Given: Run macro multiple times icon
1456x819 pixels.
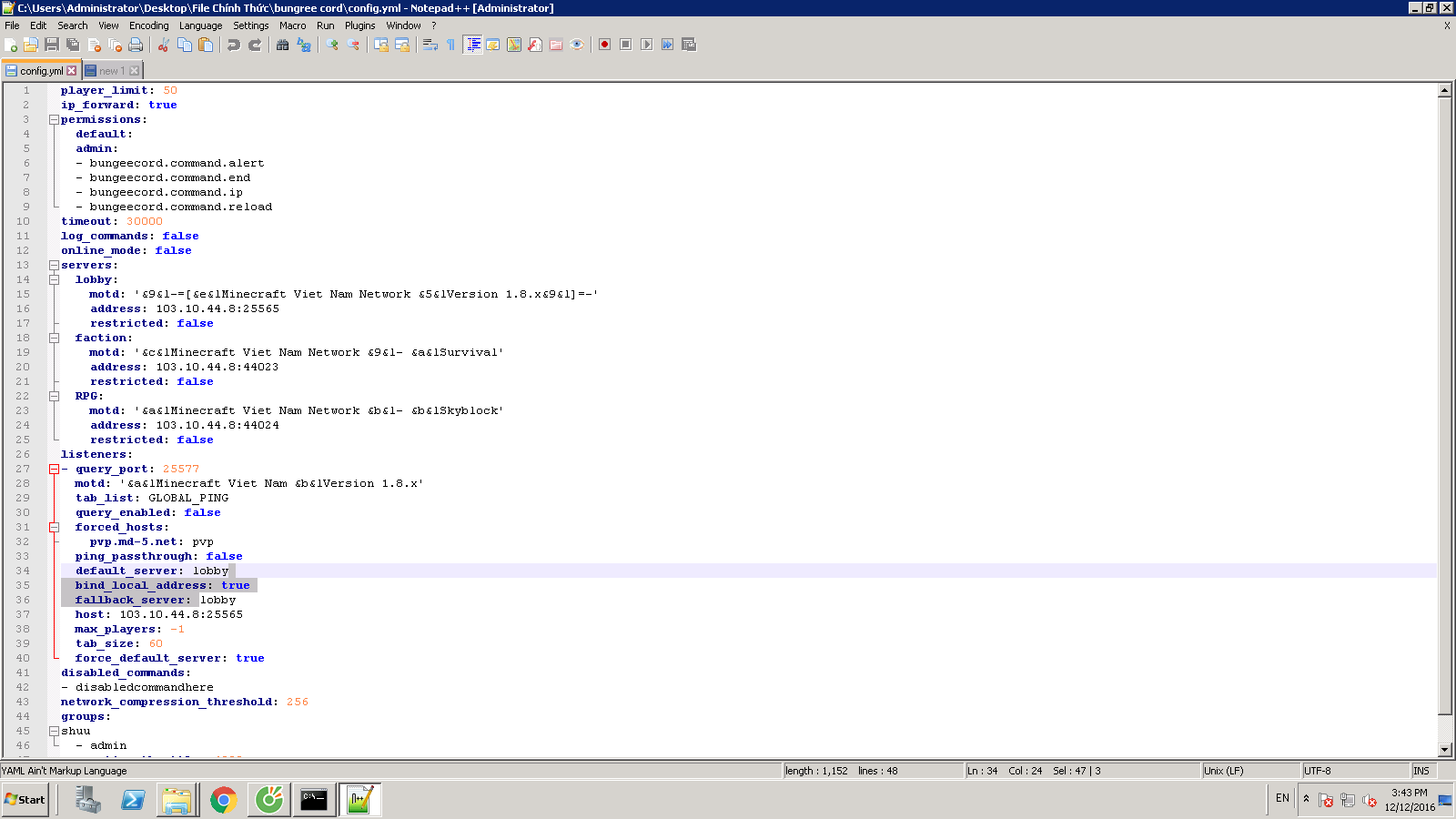Looking at the screenshot, I should tap(667, 45).
